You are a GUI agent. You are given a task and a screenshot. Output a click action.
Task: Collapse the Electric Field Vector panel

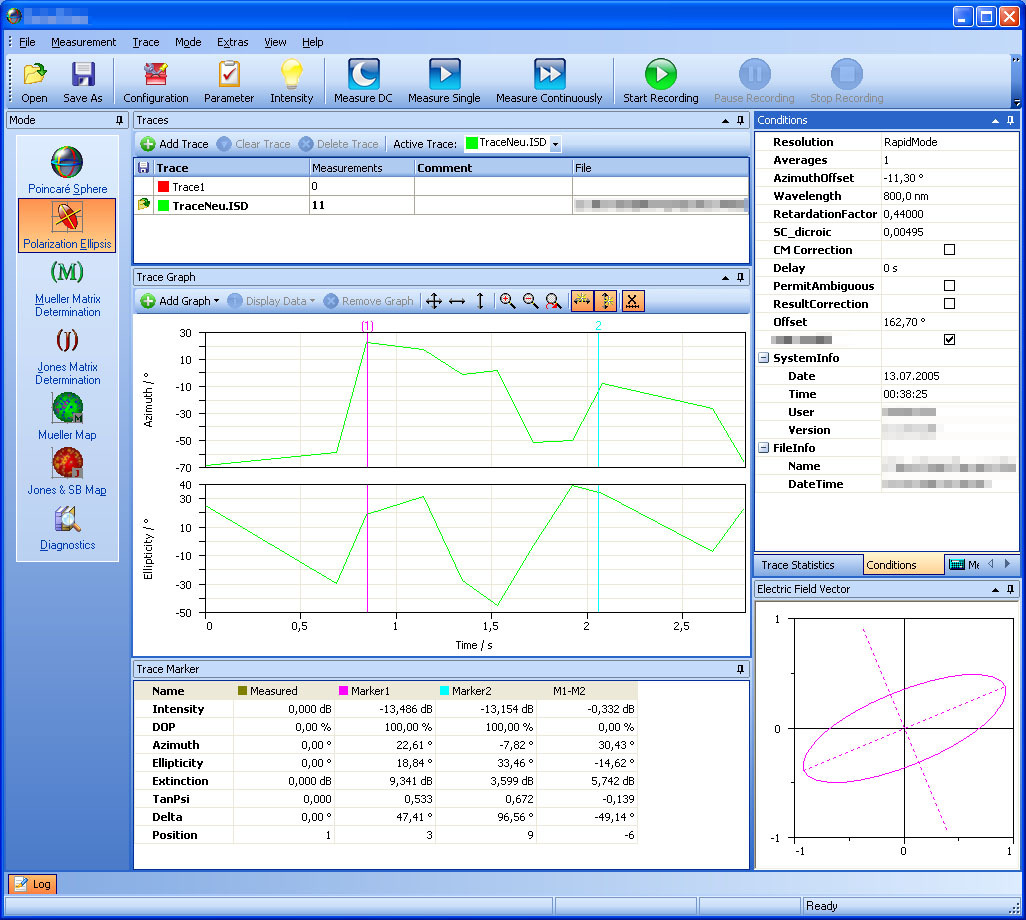tap(995, 590)
